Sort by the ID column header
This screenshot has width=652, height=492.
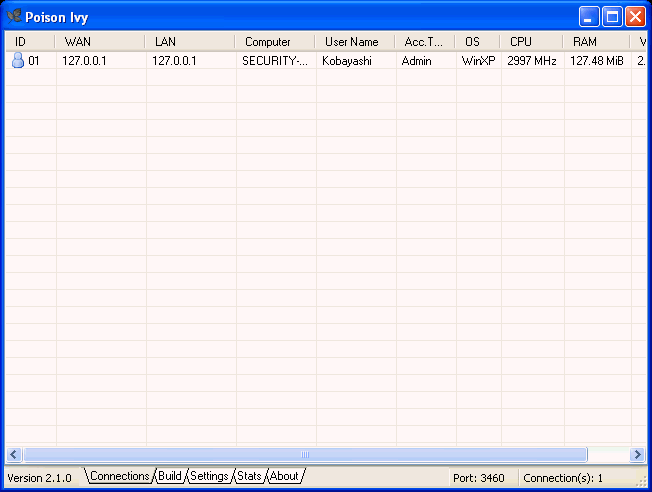(x=30, y=42)
